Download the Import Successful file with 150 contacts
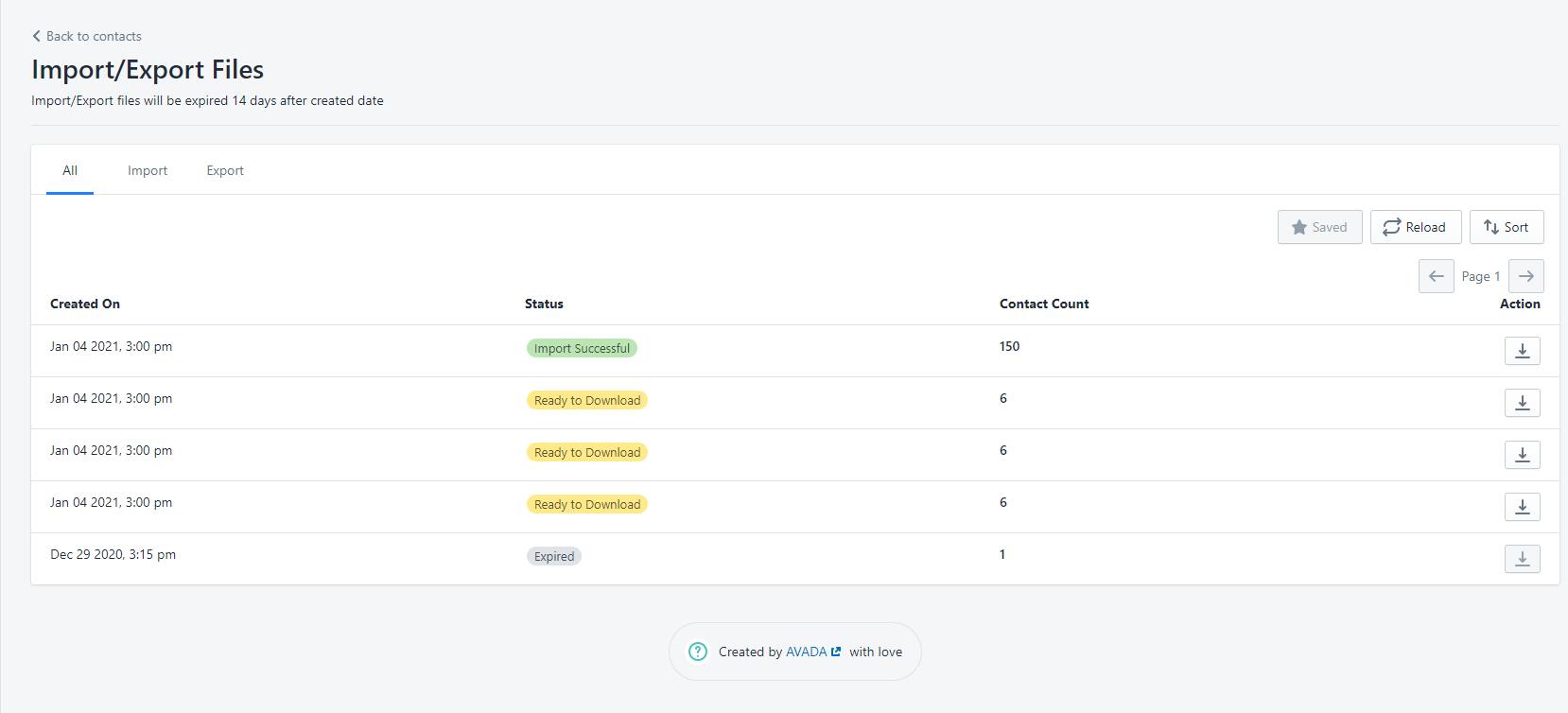The image size is (1568, 713). point(1522,351)
